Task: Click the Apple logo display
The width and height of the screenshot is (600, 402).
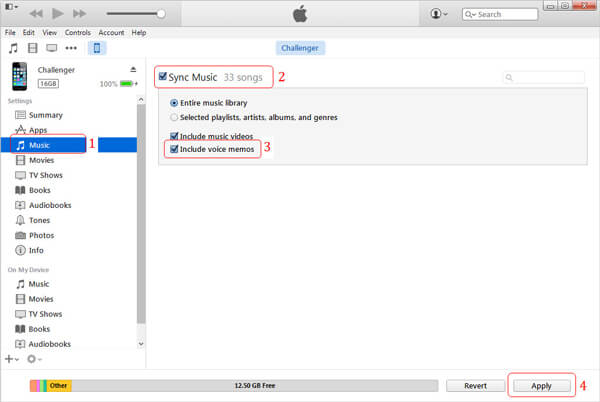Action: pyautogui.click(x=300, y=14)
